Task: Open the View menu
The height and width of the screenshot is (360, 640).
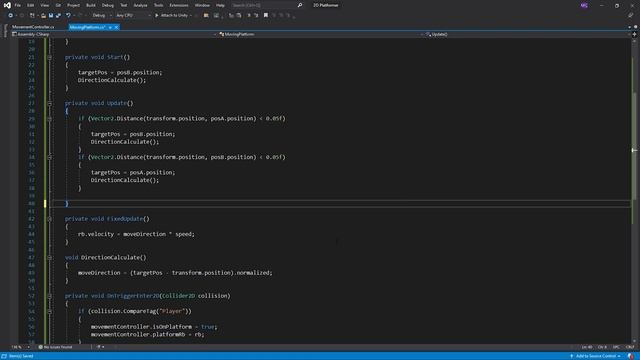Action: (44, 5)
